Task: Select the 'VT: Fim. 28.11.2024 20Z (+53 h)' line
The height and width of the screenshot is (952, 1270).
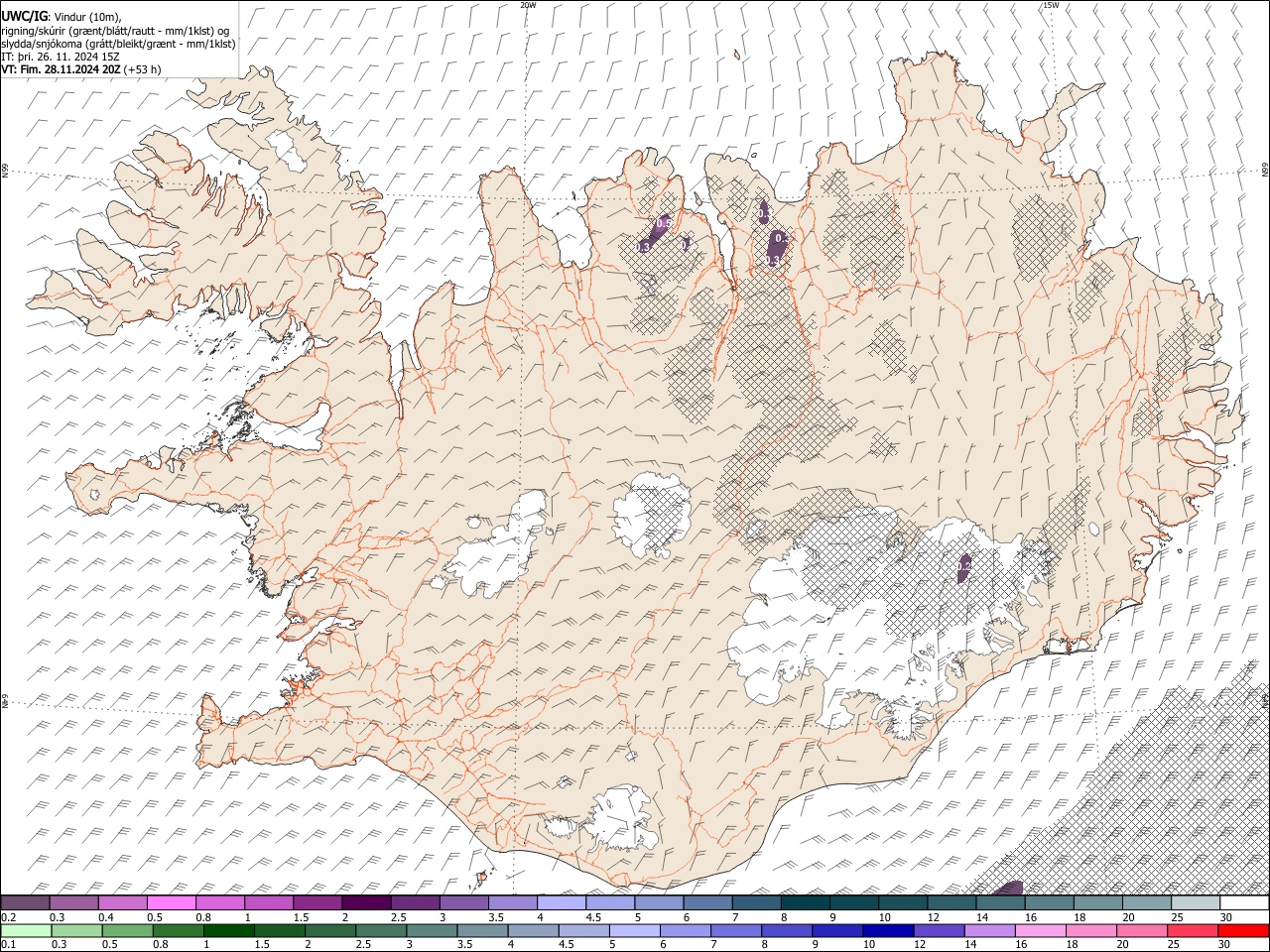Action: [81, 69]
